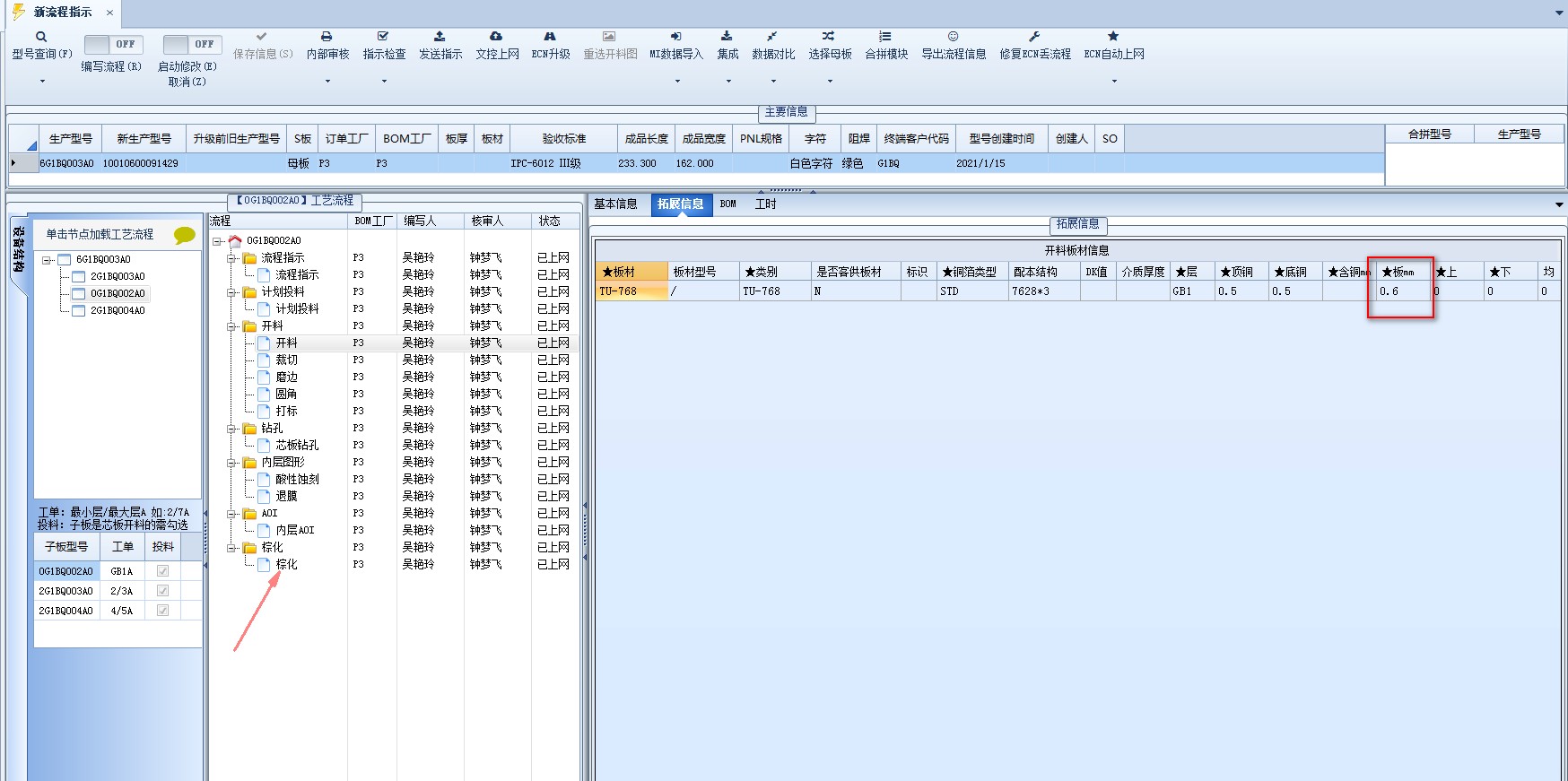Open the right panel's tab overflow arrow
Image resolution: width=1568 pixels, height=781 pixels.
[1559, 205]
